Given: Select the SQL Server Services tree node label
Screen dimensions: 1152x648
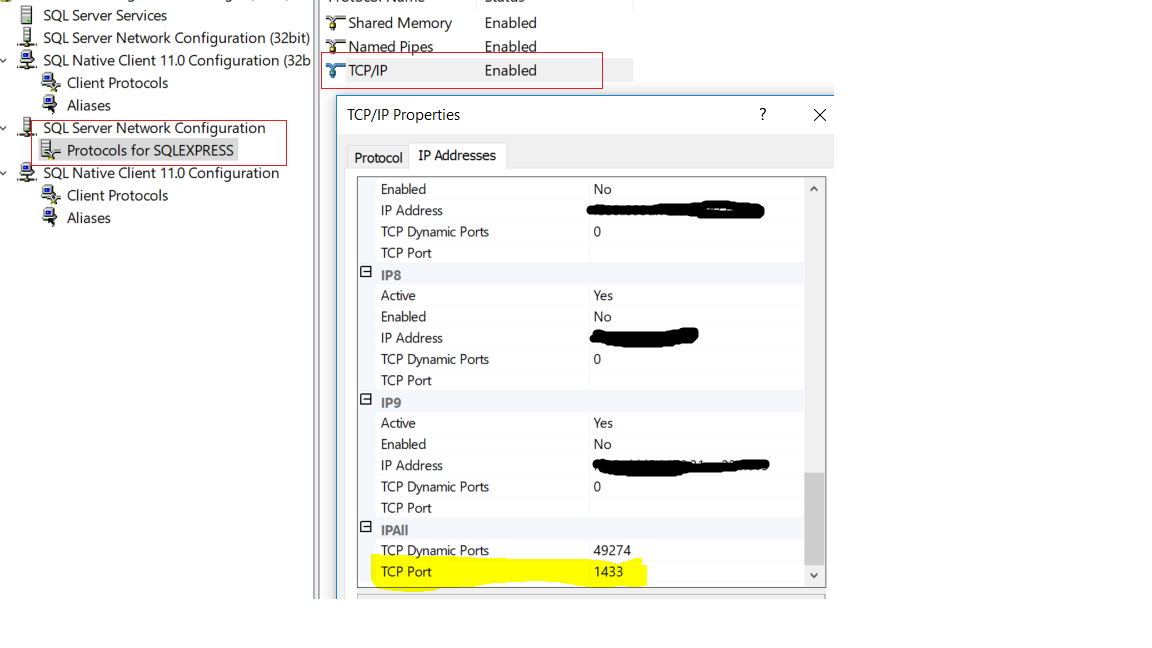Looking at the screenshot, I should click(105, 15).
